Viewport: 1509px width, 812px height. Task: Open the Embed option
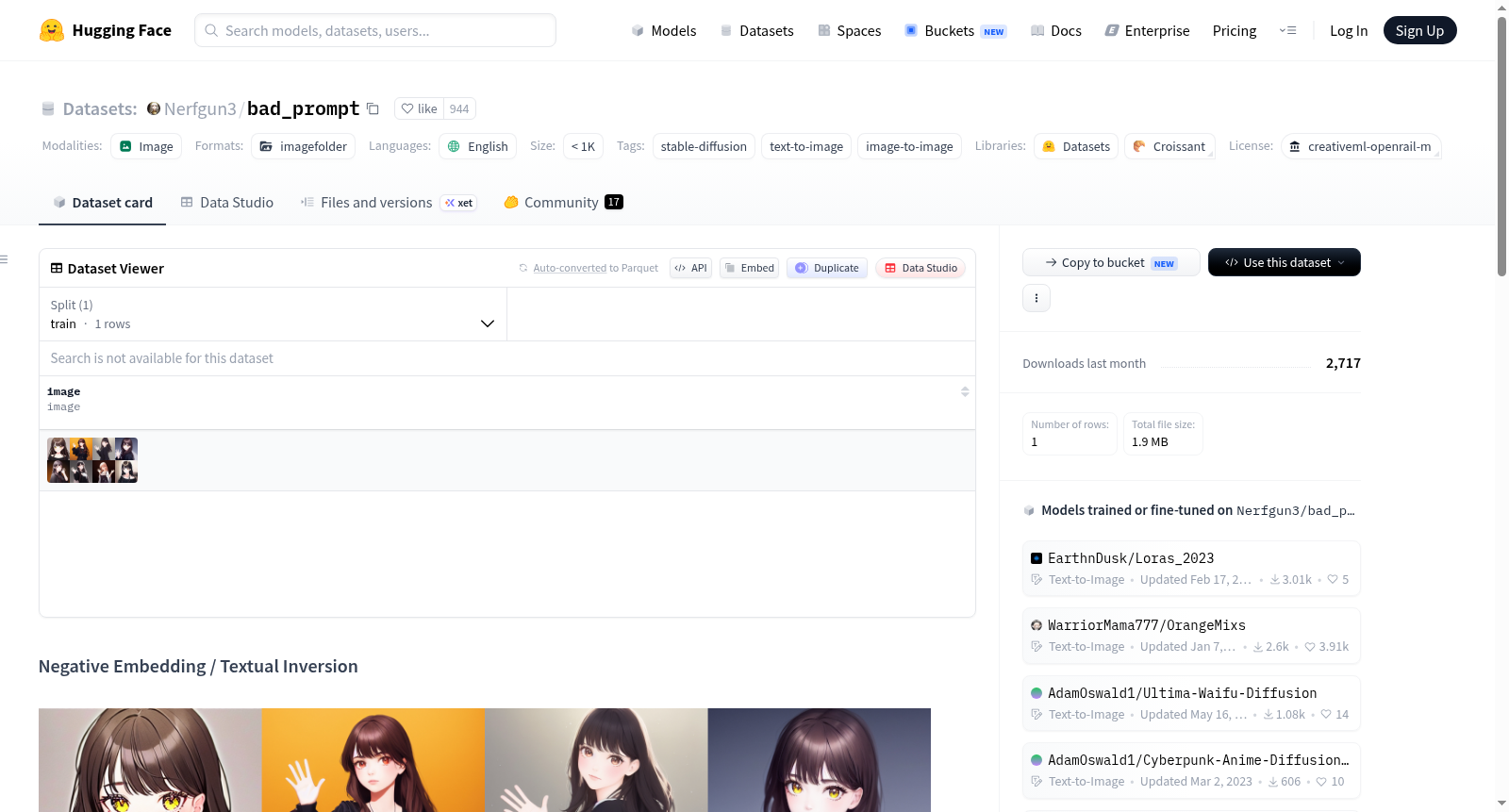tap(750, 268)
